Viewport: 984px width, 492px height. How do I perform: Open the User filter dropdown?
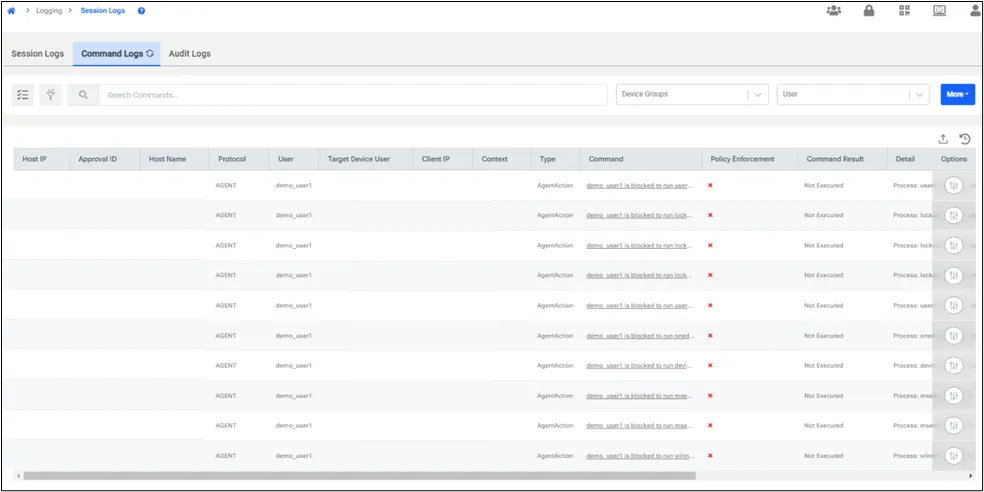pyautogui.click(x=853, y=95)
